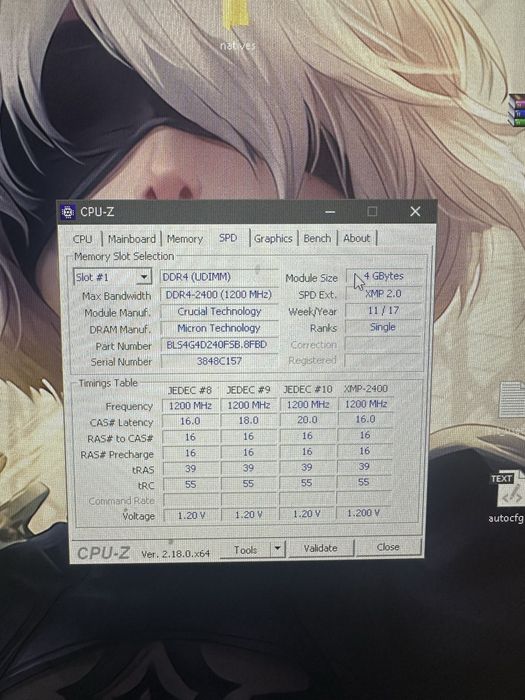Viewport: 525px width, 700px height.
Task: Switch to the Mainboard tab
Action: tap(132, 239)
